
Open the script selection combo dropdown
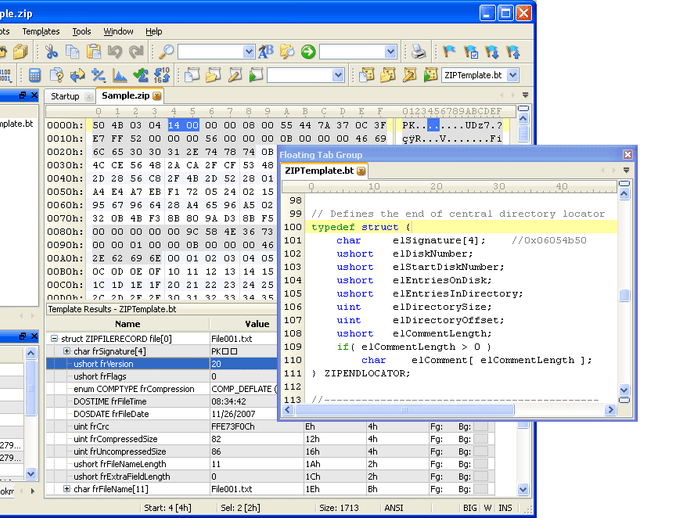[338, 75]
